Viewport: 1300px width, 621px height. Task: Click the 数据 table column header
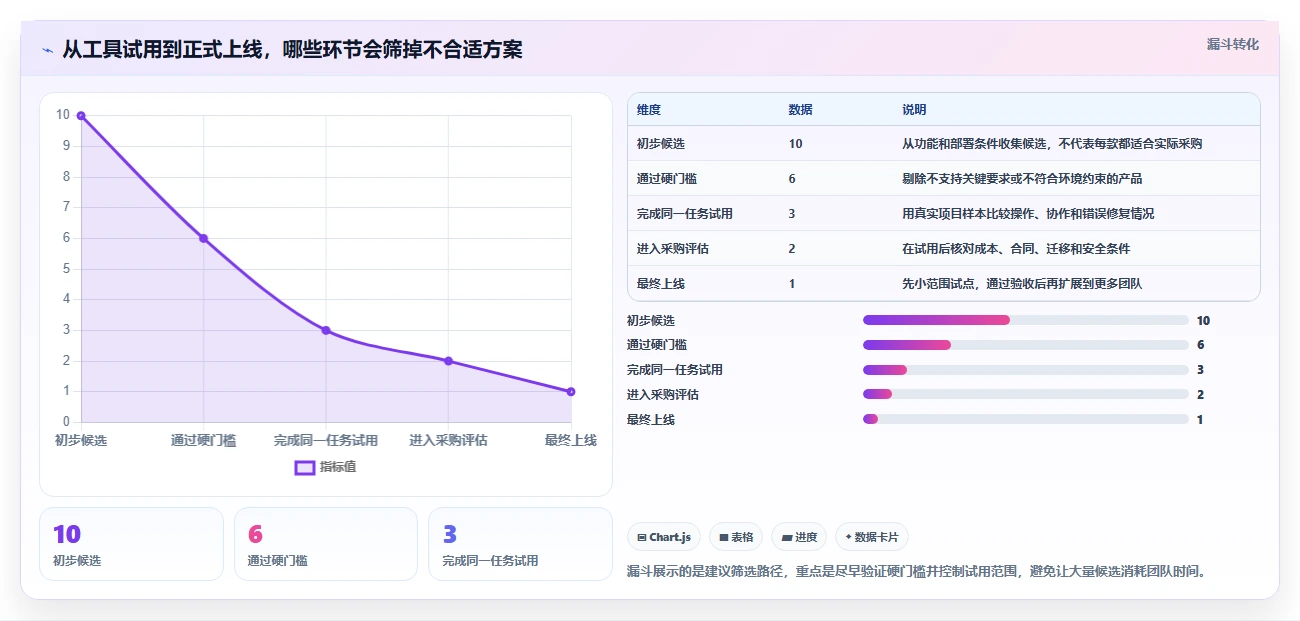(x=800, y=110)
